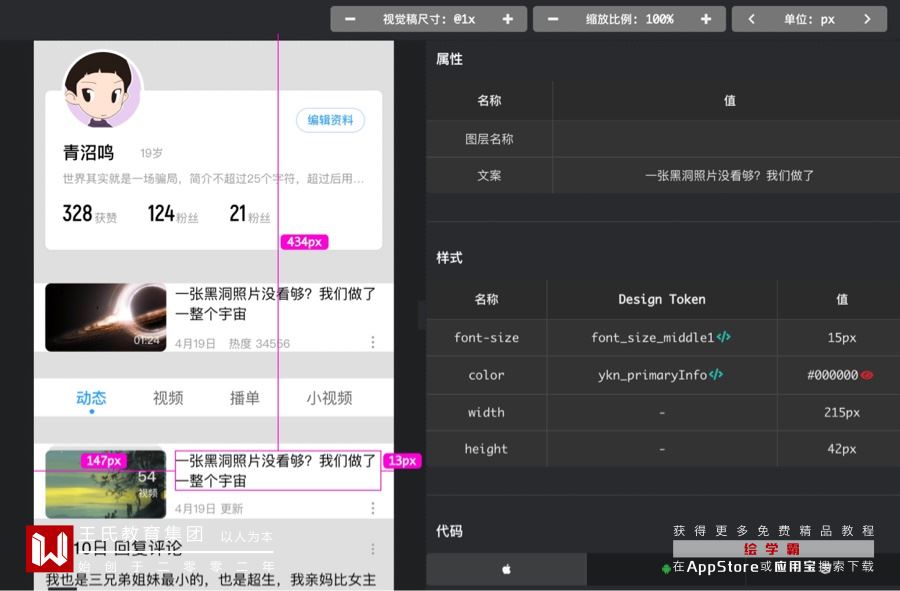Screen dimensions: 900x591
Task: Click the code icon beside ykn_primaryInfo
Action: tap(716, 374)
